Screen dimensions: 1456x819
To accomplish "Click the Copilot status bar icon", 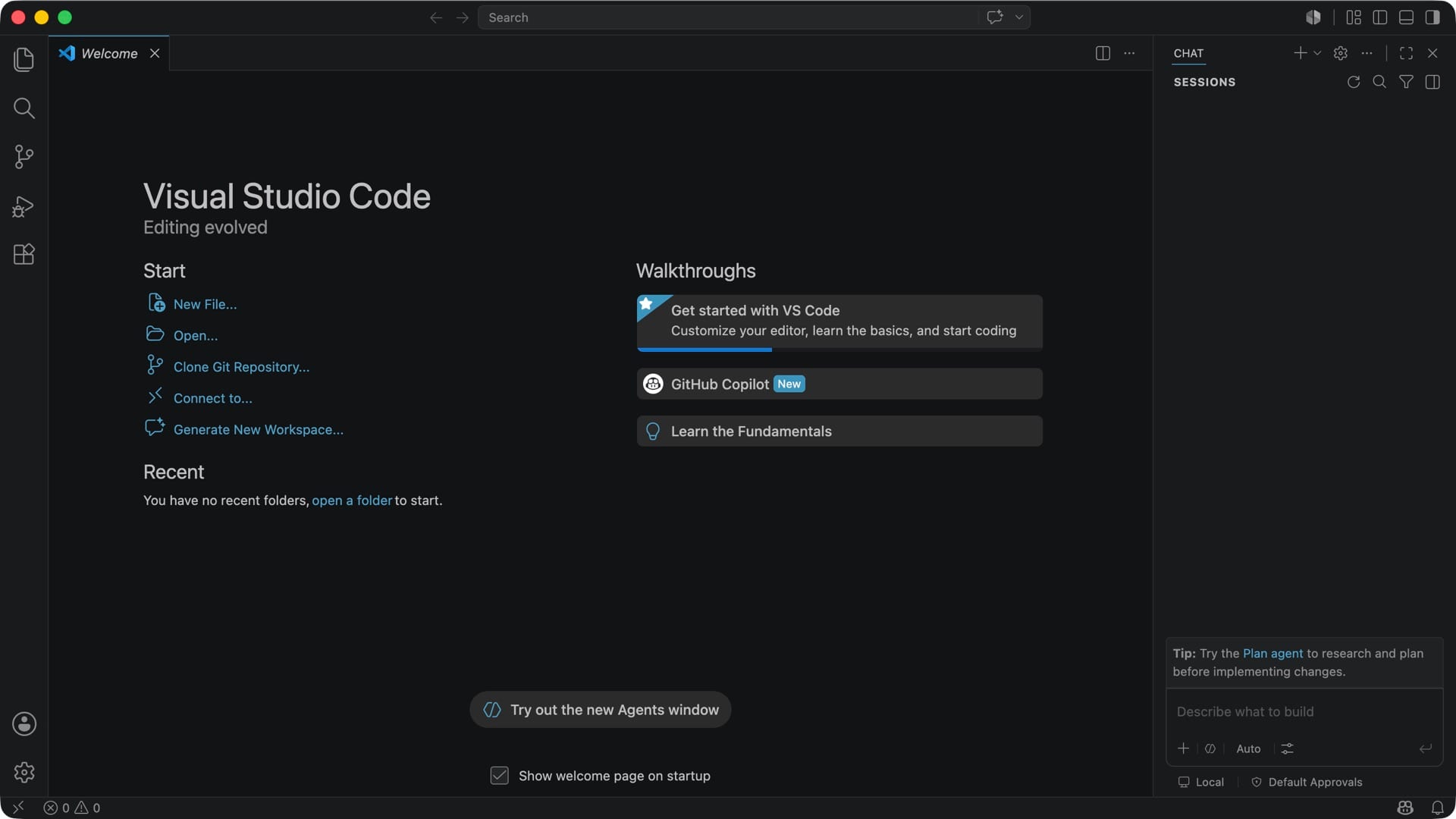I will point(1405,808).
